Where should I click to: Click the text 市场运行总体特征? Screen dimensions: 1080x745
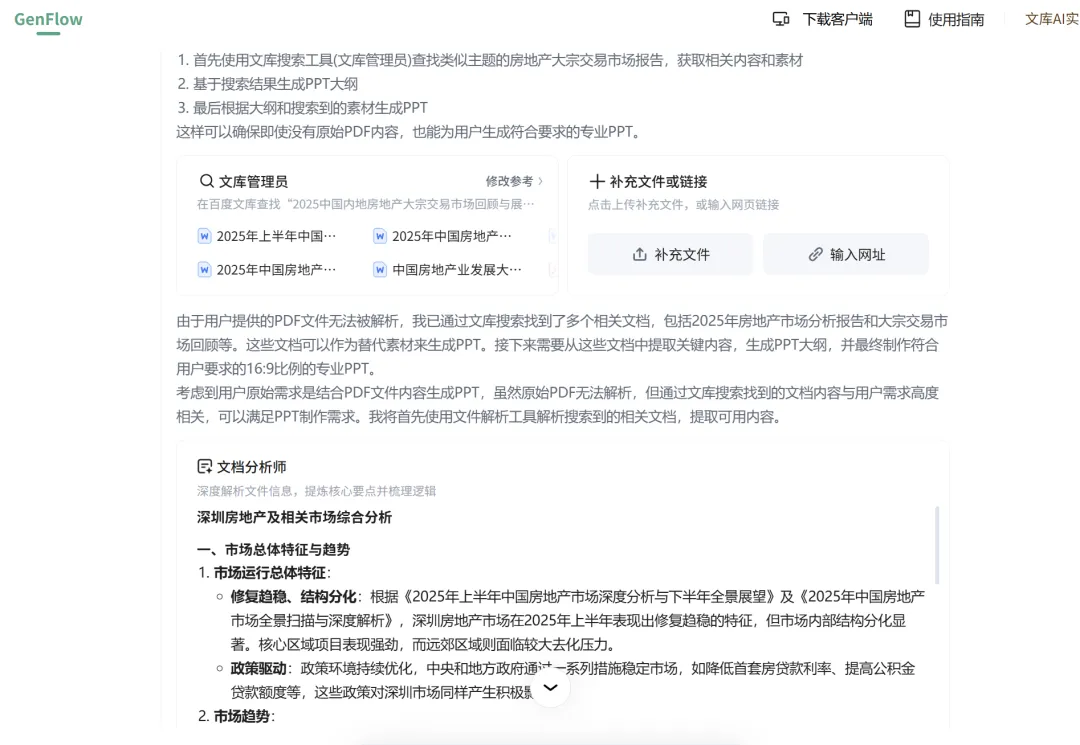click(x=270, y=572)
